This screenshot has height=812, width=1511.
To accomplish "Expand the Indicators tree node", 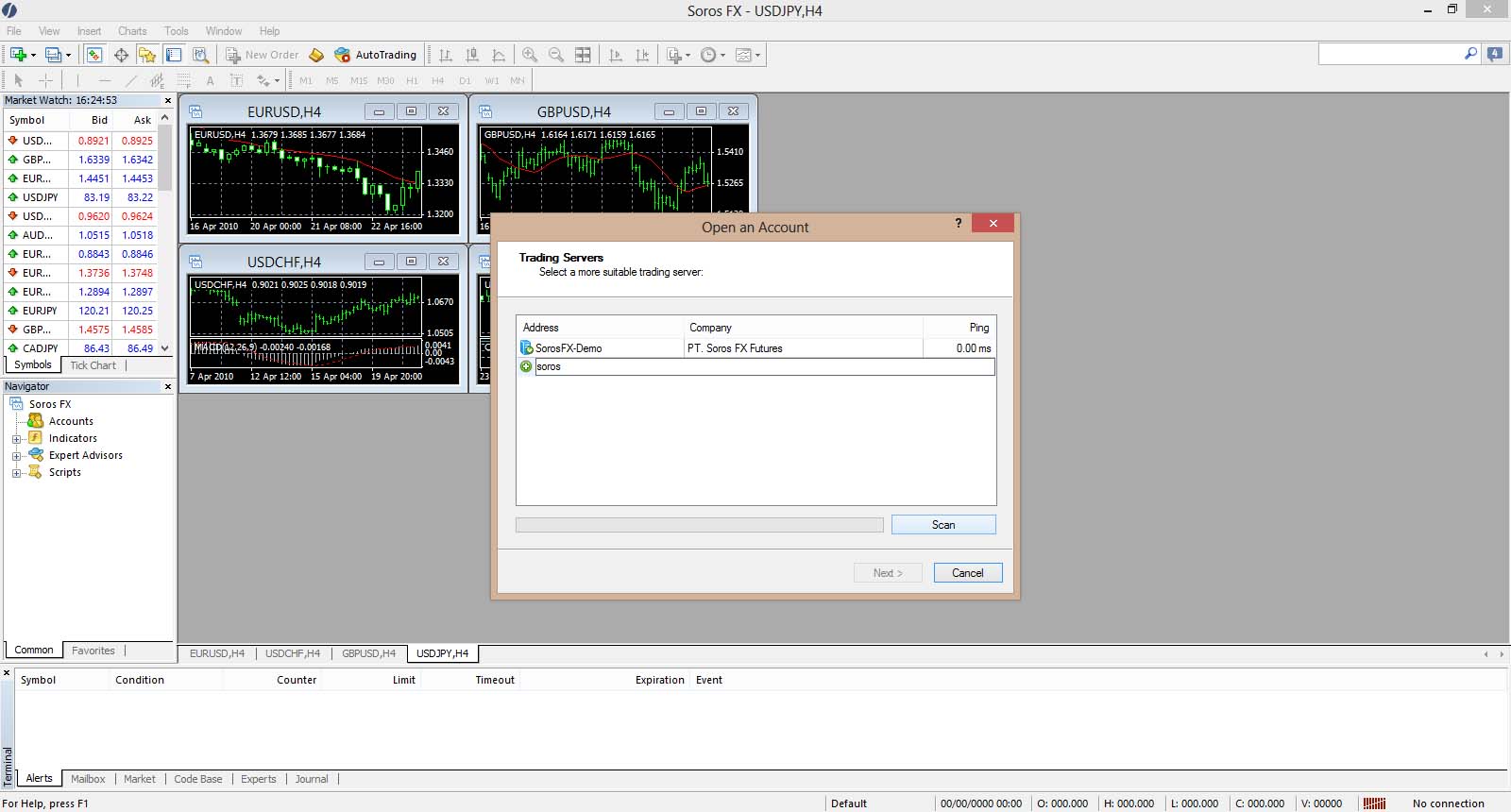I will pyautogui.click(x=16, y=439).
